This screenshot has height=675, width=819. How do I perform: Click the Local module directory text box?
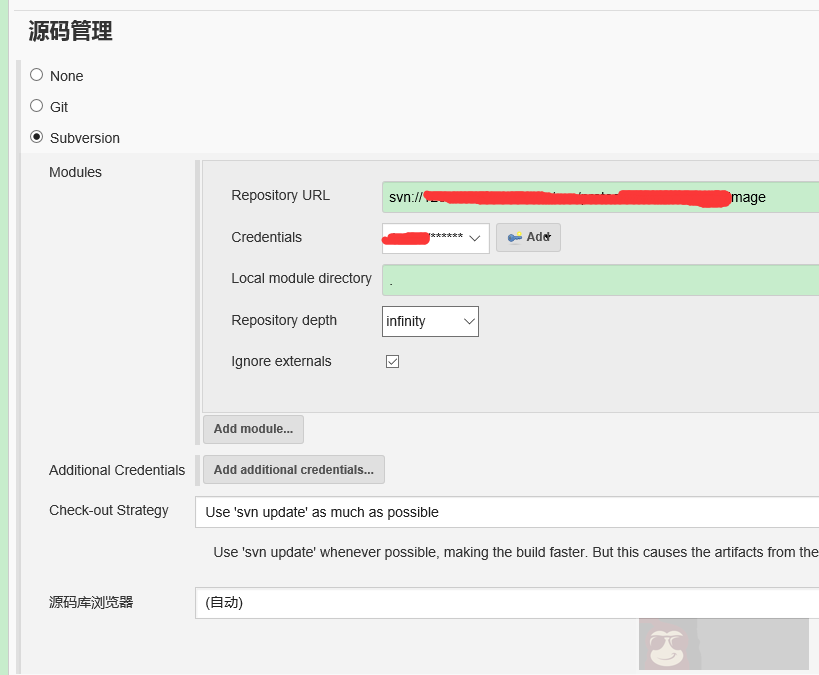[600, 280]
